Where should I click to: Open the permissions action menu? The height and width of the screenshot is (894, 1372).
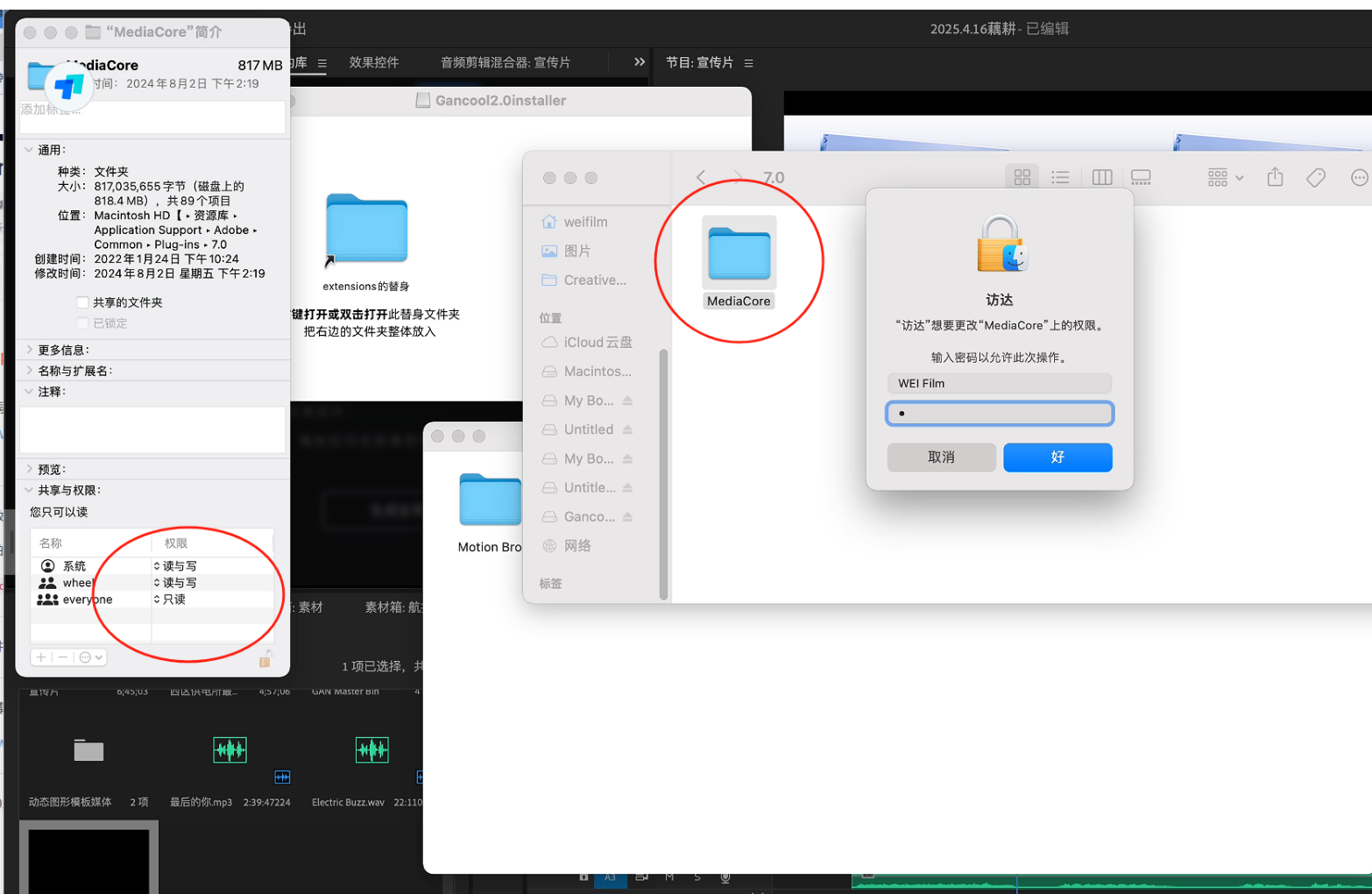pos(91,657)
